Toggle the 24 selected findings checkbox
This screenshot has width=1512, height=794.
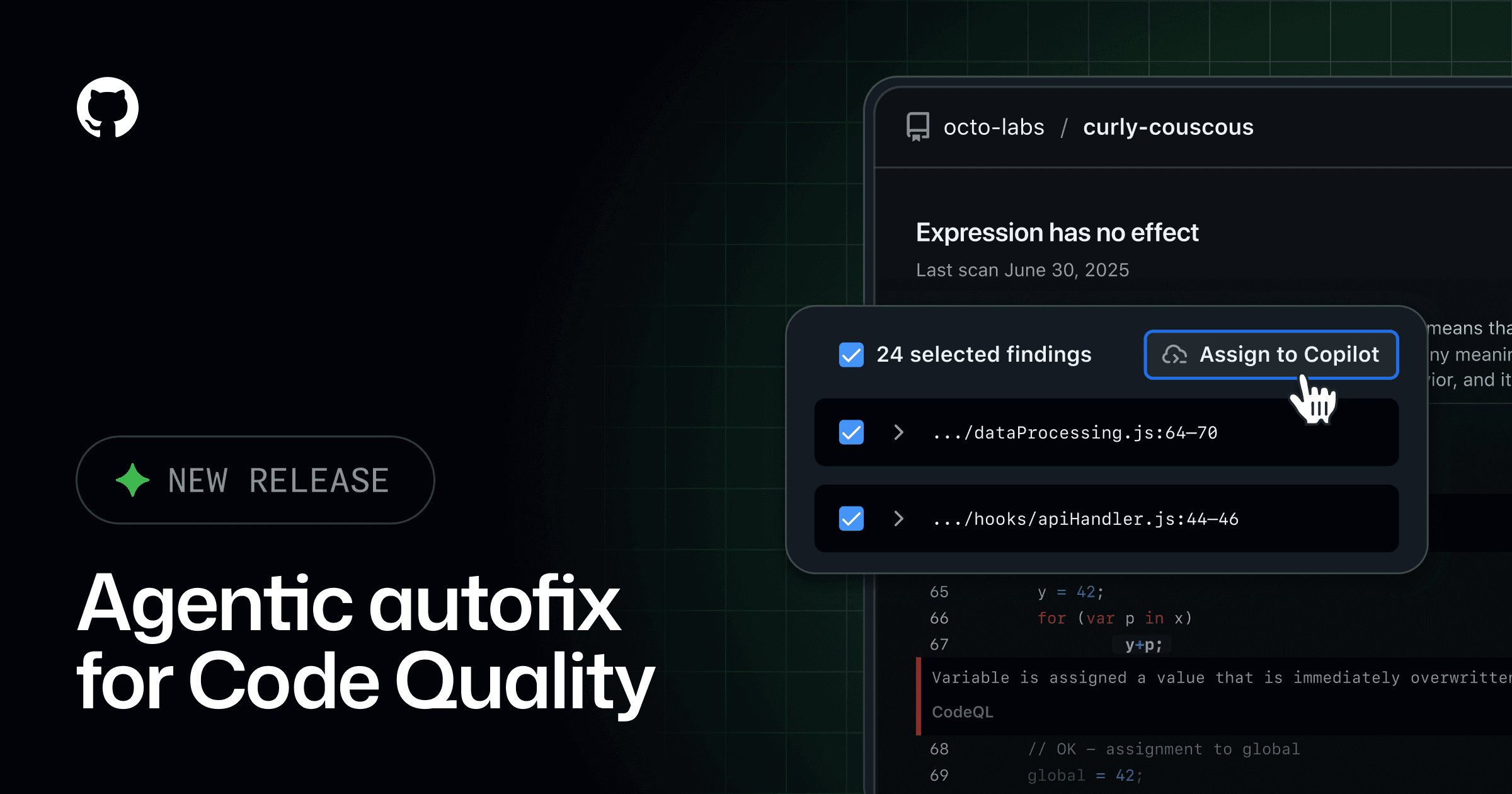(851, 355)
